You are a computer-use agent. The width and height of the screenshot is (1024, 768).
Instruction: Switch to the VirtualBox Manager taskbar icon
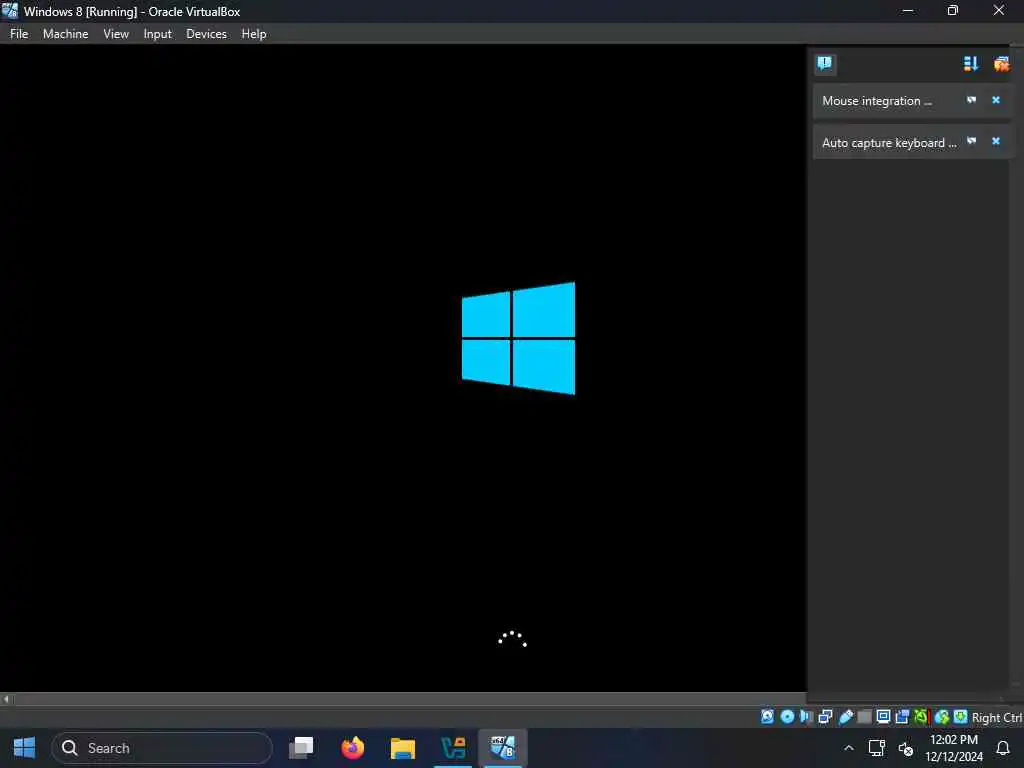[x=453, y=748]
